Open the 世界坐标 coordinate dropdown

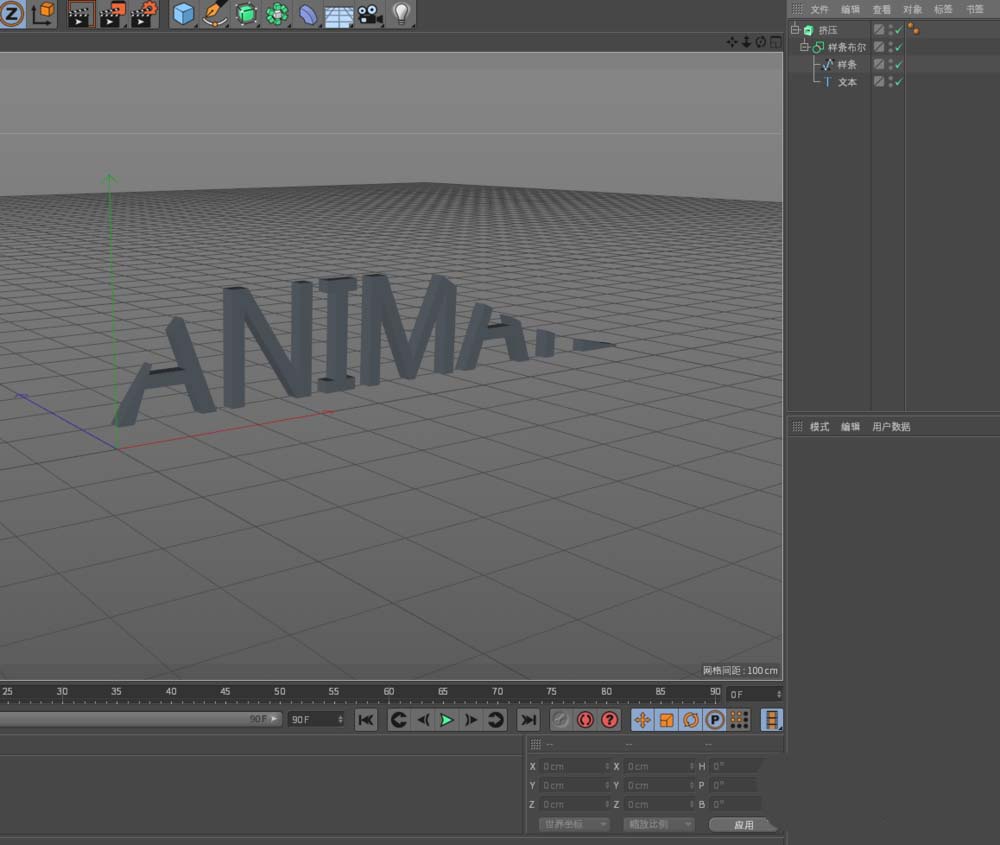[x=575, y=825]
